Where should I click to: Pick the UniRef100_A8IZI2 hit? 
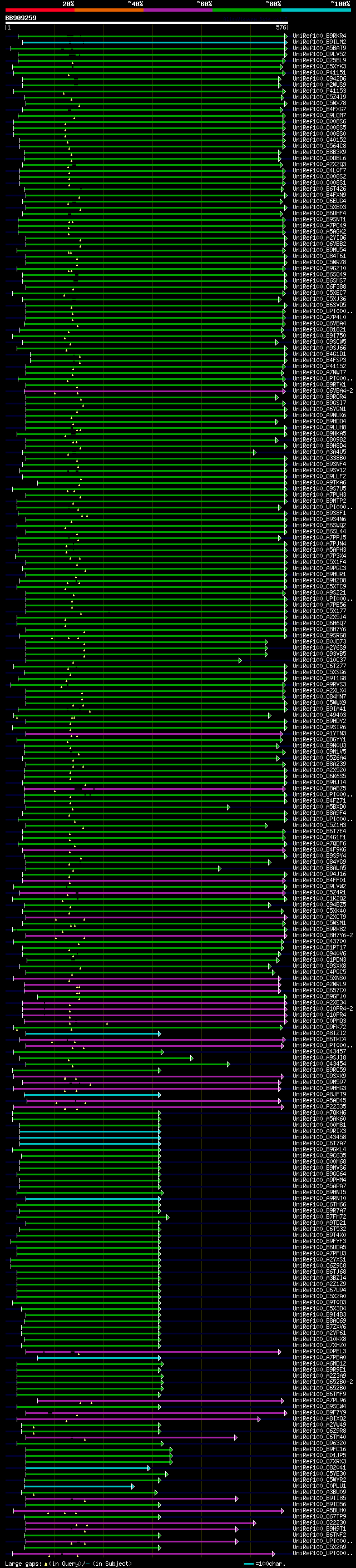coord(319,1033)
